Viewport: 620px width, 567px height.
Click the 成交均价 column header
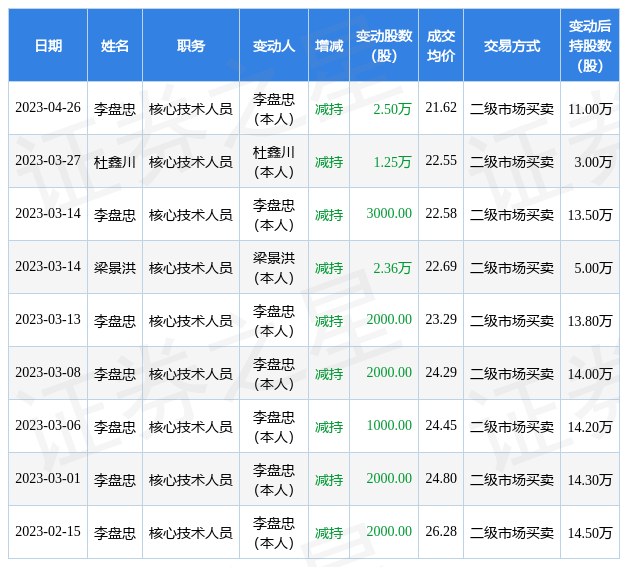point(440,46)
